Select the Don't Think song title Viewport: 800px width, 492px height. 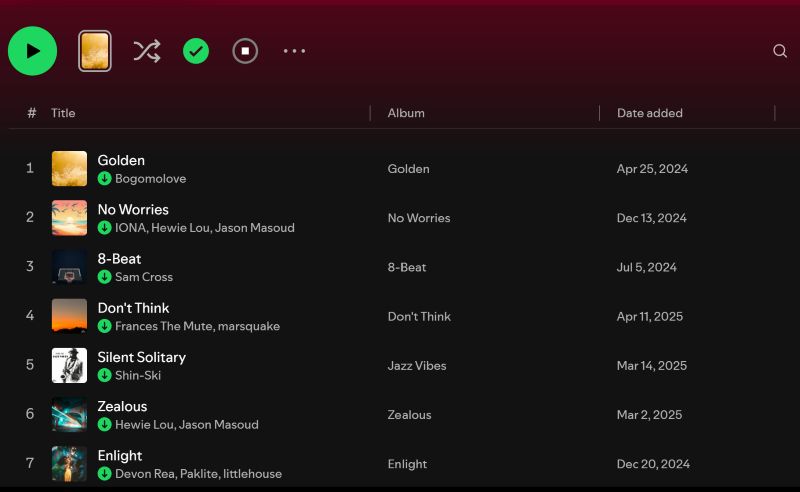133,308
